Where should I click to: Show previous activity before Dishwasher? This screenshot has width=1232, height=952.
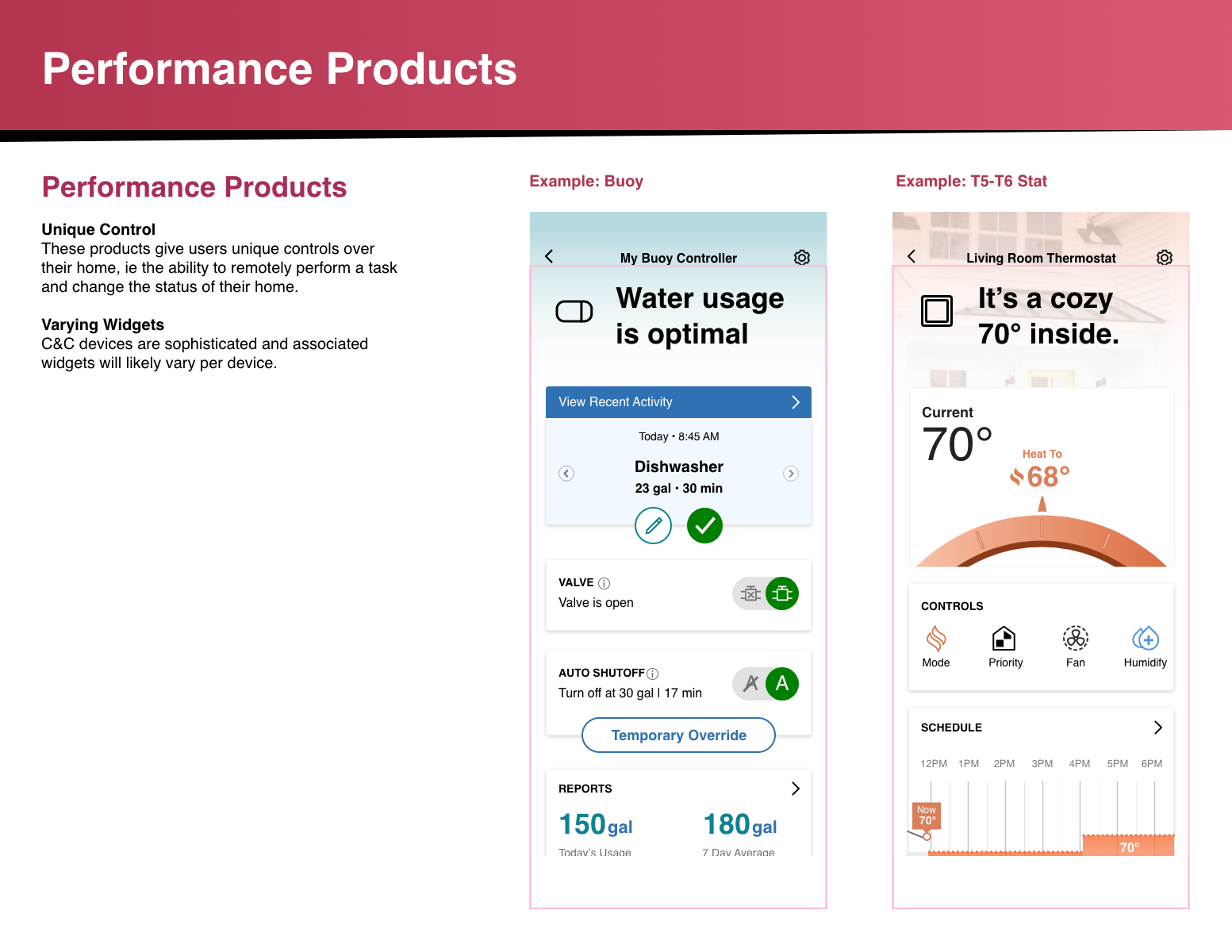point(566,474)
